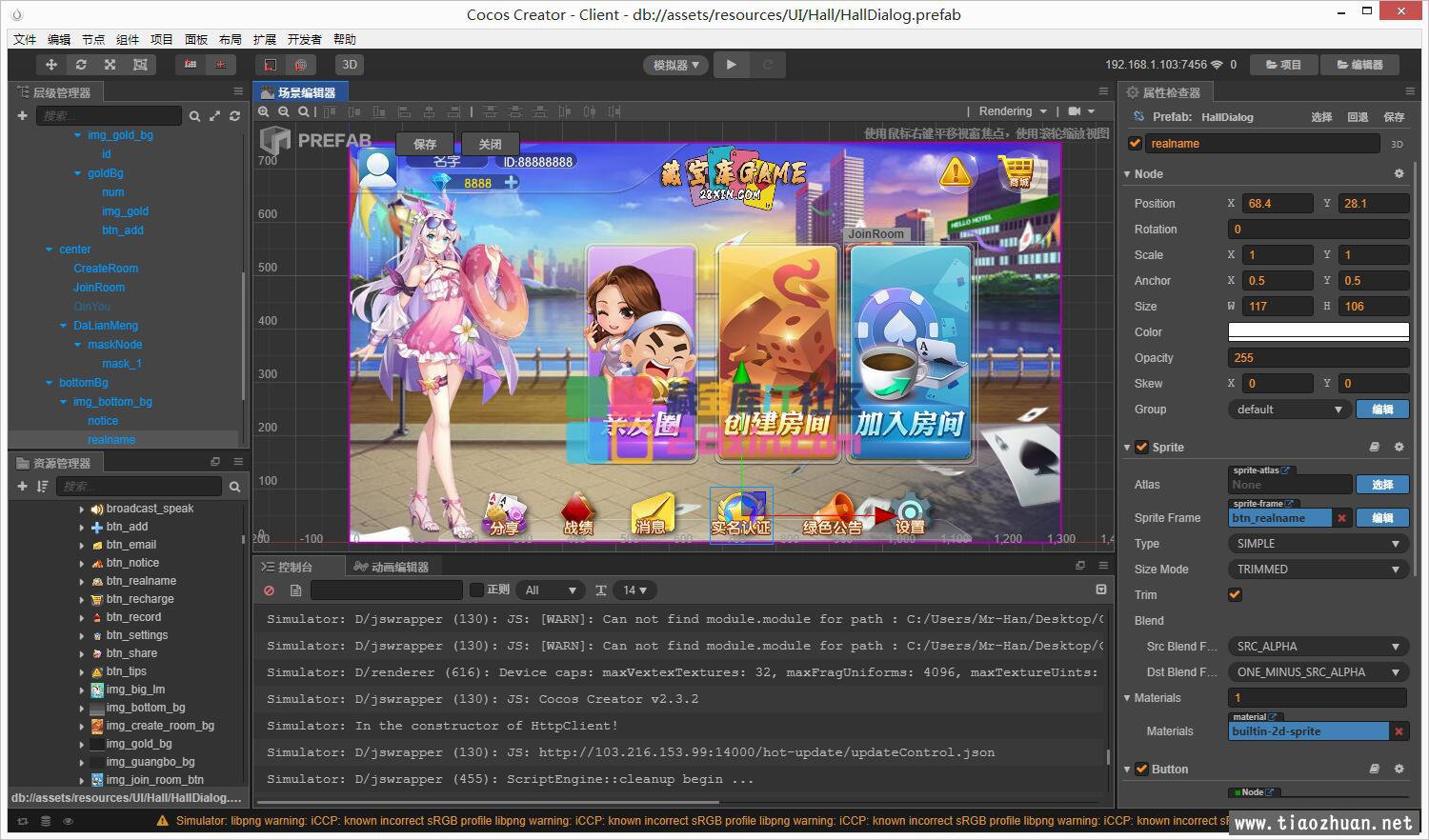
Task: Select the btn_settings asset
Action: tap(136, 635)
